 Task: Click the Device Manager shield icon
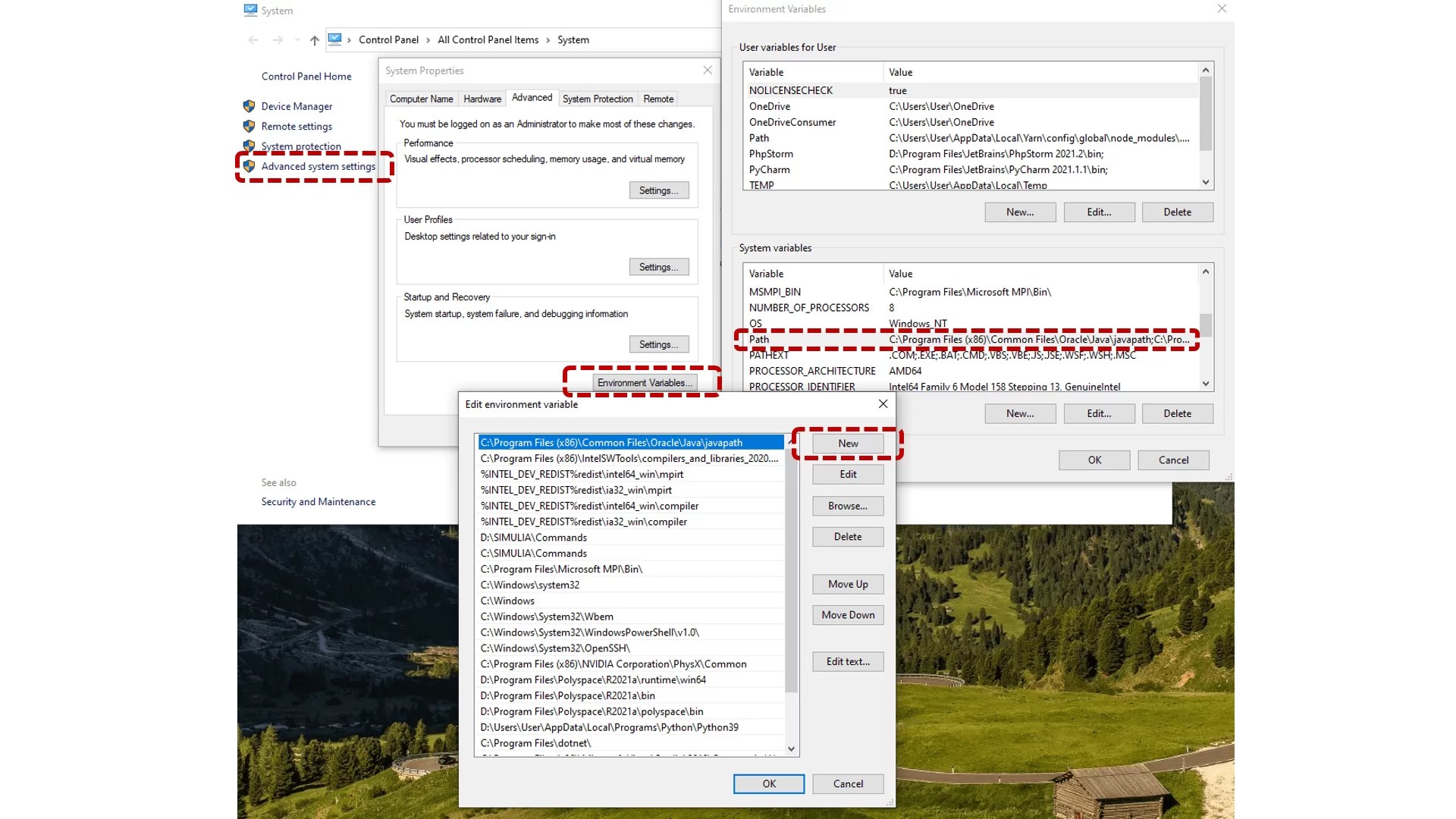249,106
